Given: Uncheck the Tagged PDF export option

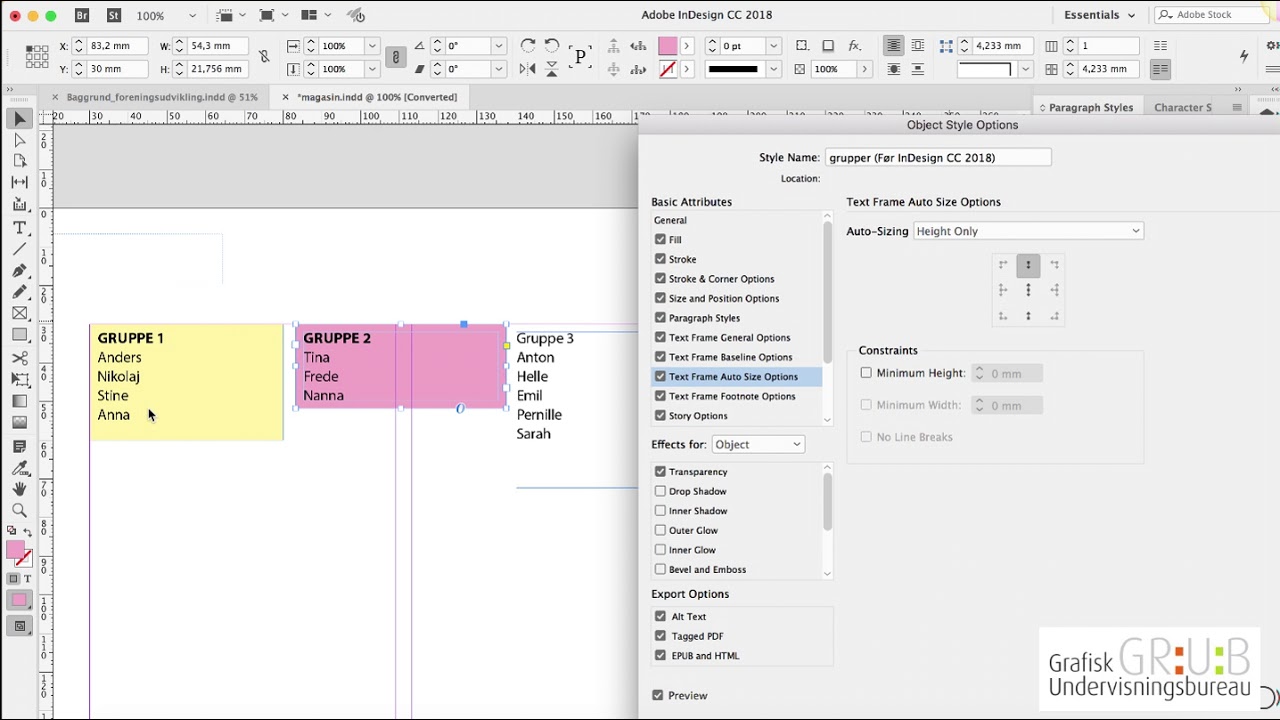Looking at the screenshot, I should pyautogui.click(x=660, y=636).
